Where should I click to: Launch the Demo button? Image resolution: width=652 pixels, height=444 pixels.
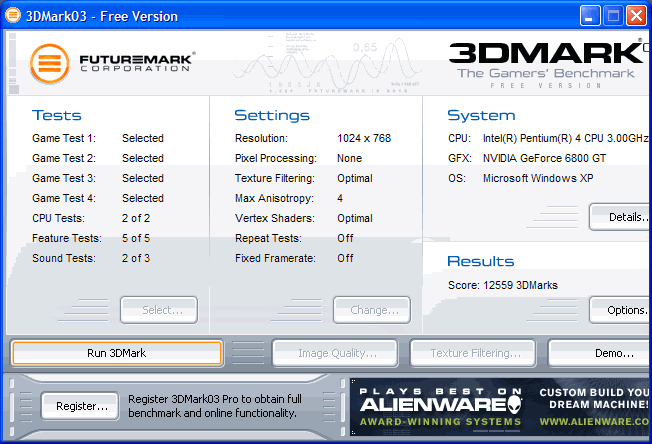pyautogui.click(x=600, y=353)
